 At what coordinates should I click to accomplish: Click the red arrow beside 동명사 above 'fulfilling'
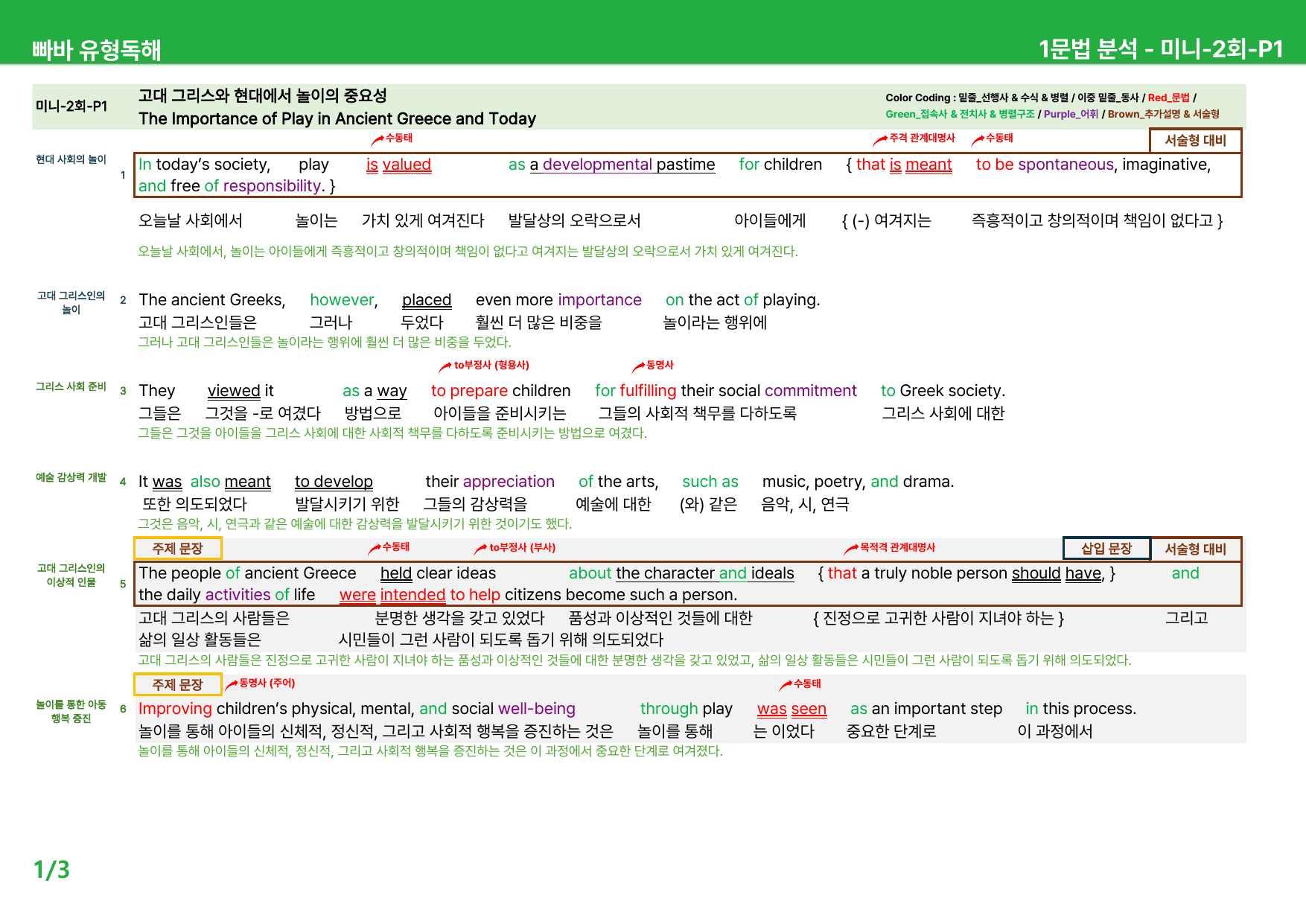(638, 366)
